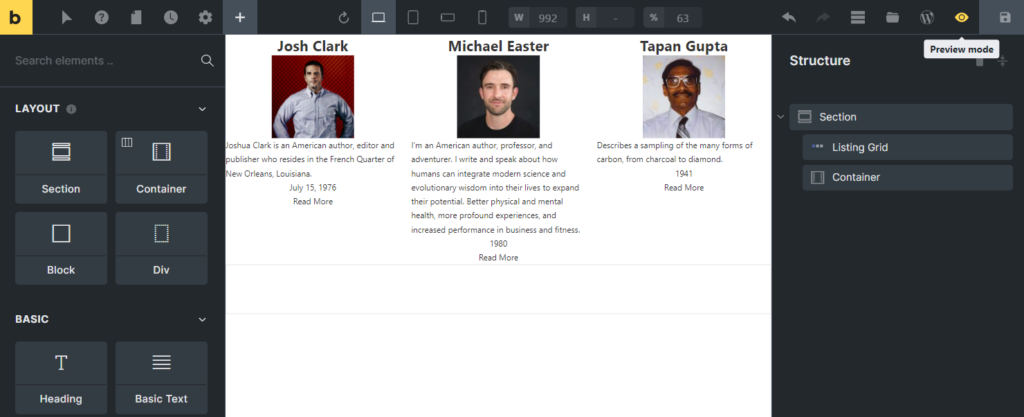This screenshot has height=417, width=1024.
Task: Reload the canvas with refresh icon
Action: [x=344, y=18]
